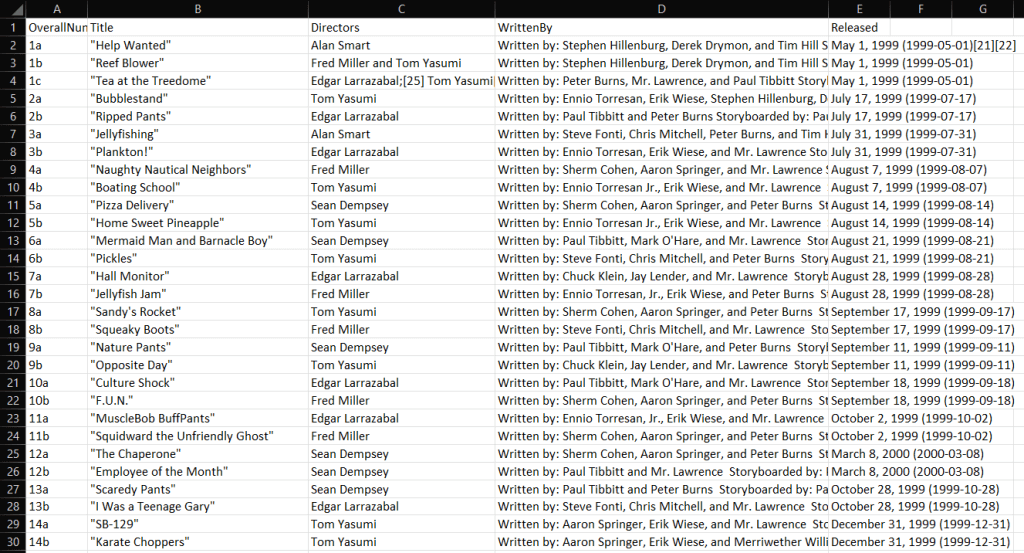Select the cell with "Fred Miller and Tom Yasumi"
1024x553 pixels.
click(x=401, y=63)
